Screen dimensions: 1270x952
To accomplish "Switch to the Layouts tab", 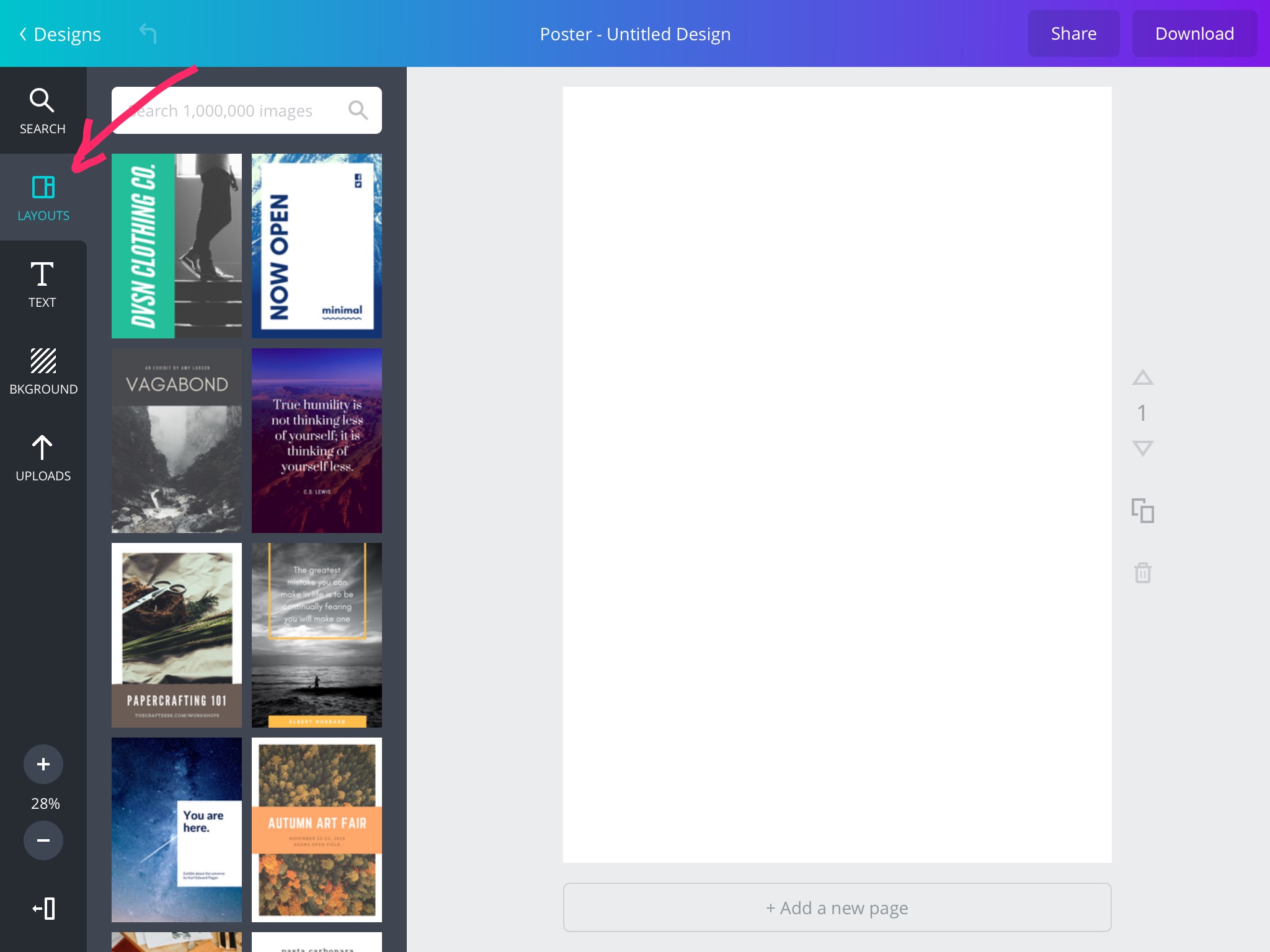I will [43, 198].
